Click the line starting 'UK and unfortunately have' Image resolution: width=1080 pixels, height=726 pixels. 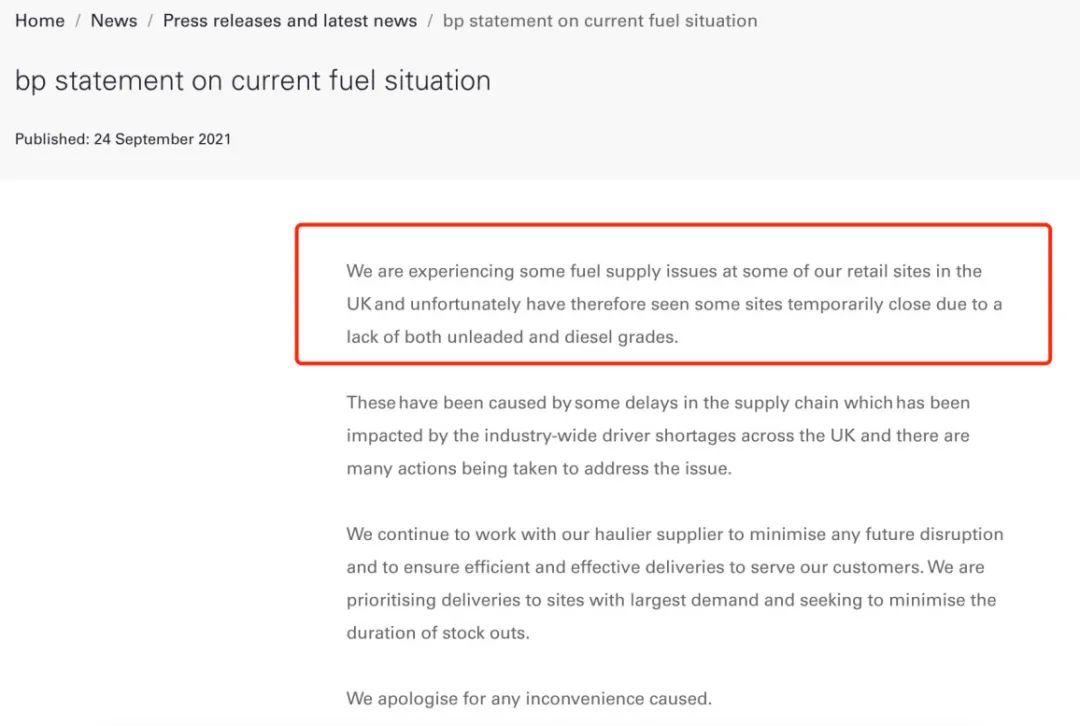674,304
